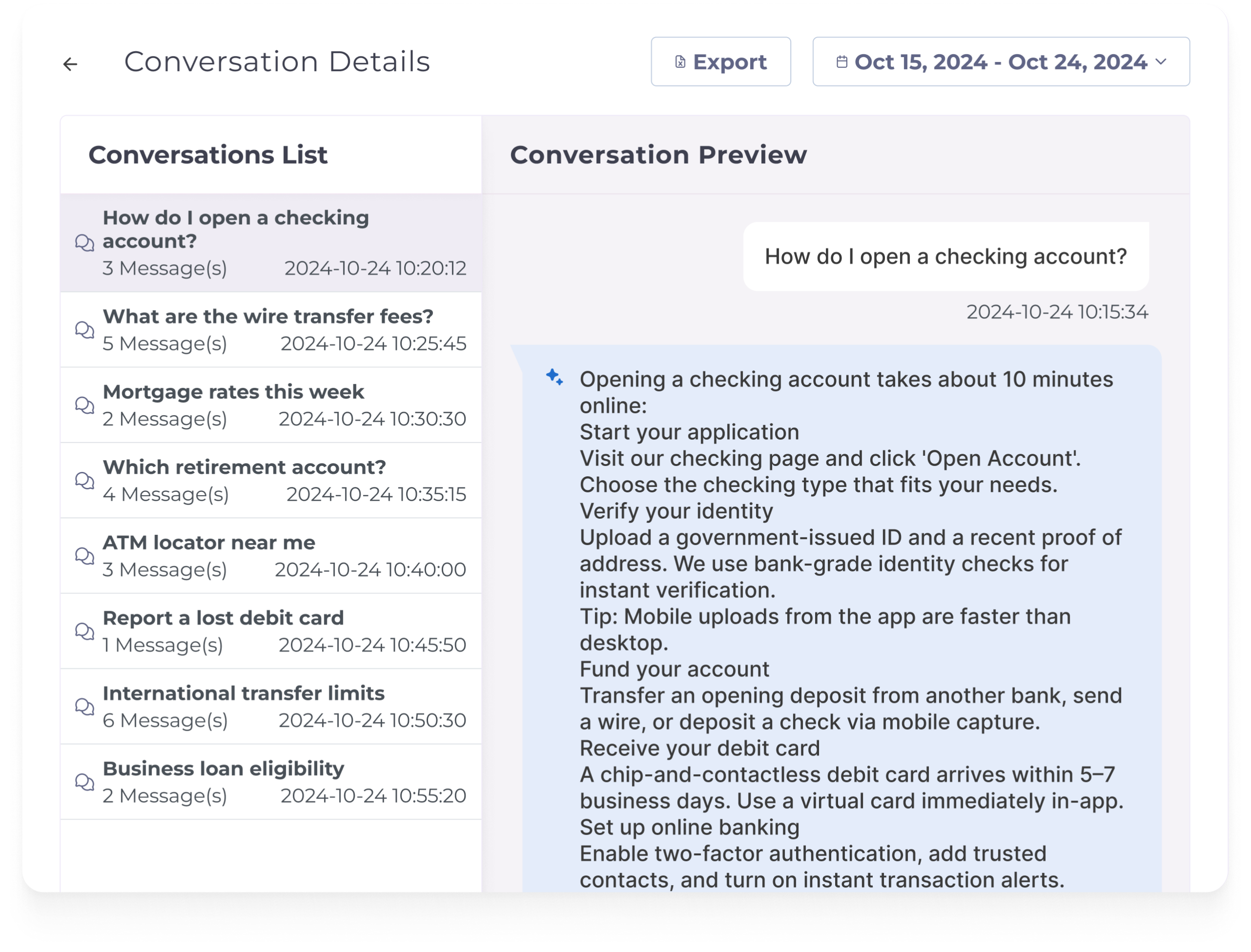Image resolution: width=1251 pixels, height=952 pixels.
Task: Click the 'Mortgage rates this week' title
Action: point(233,392)
